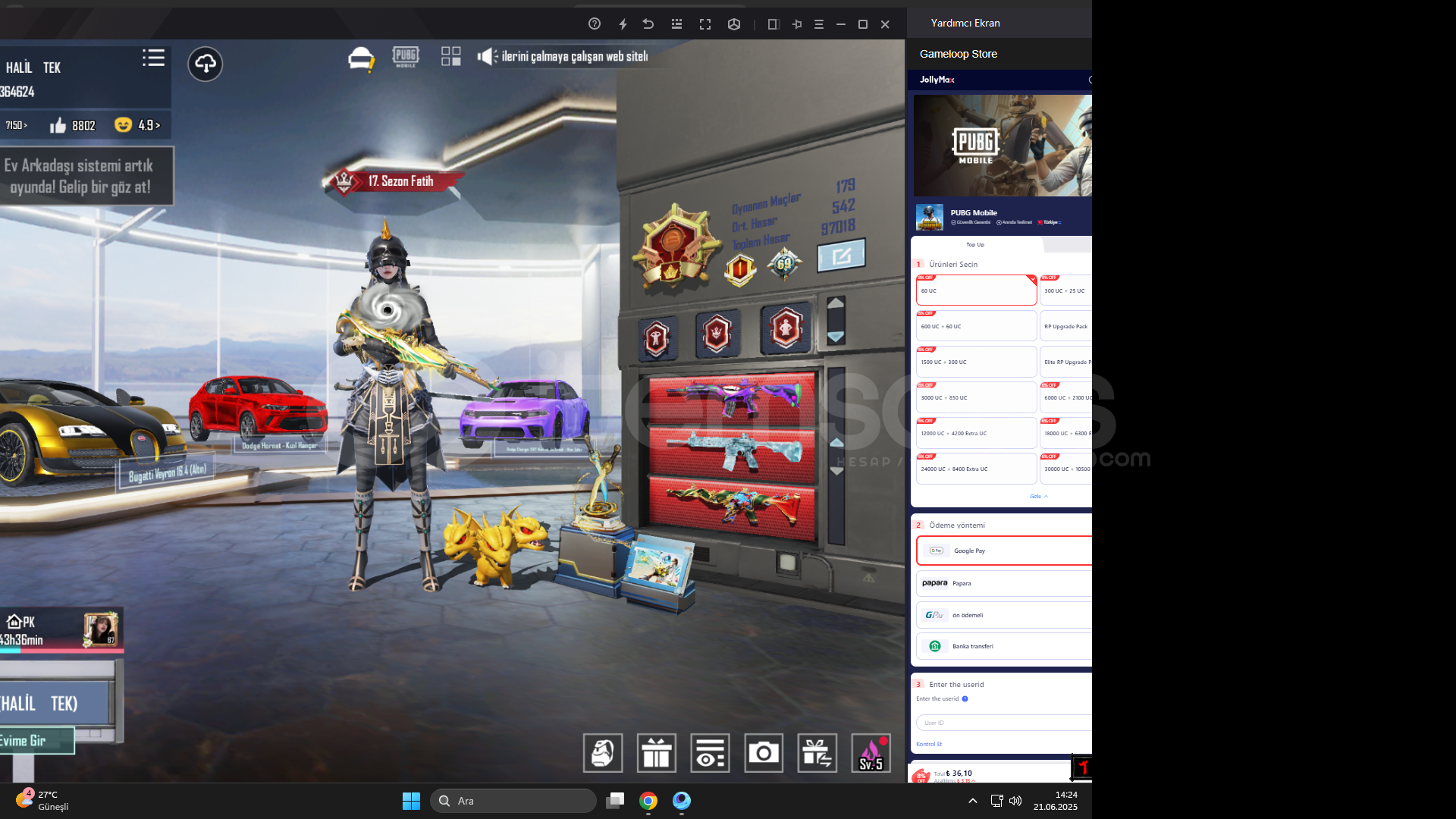This screenshot has width=1456, height=819.
Task: Expand the 4.9 rating smiley chevron
Action: coord(157,125)
